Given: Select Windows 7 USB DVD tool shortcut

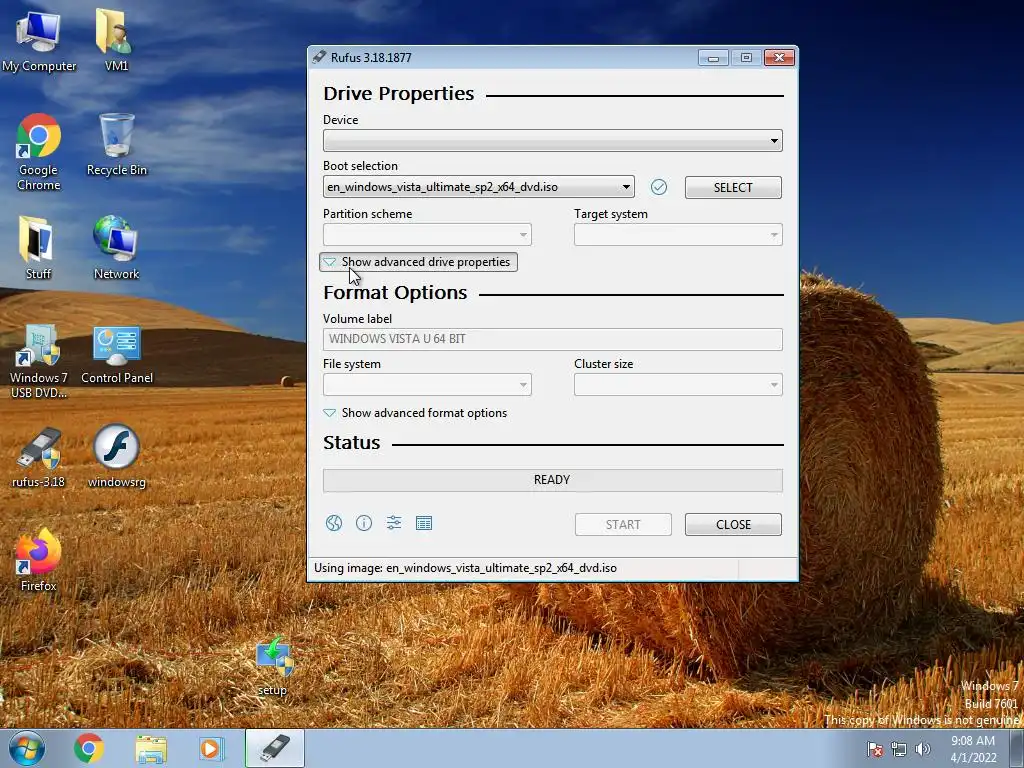Looking at the screenshot, I should (x=39, y=361).
